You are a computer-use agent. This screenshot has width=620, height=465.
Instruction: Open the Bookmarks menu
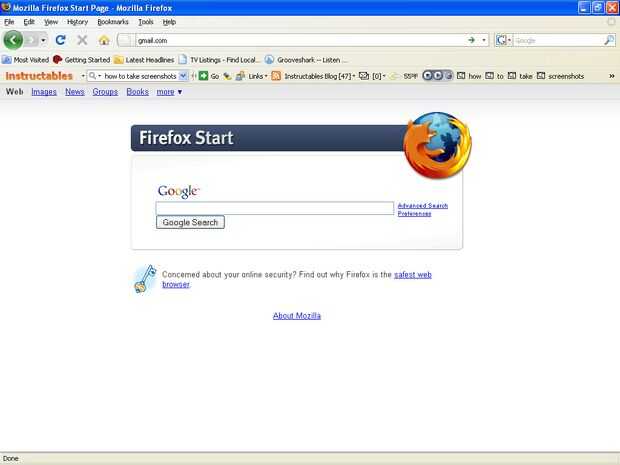tap(113, 22)
